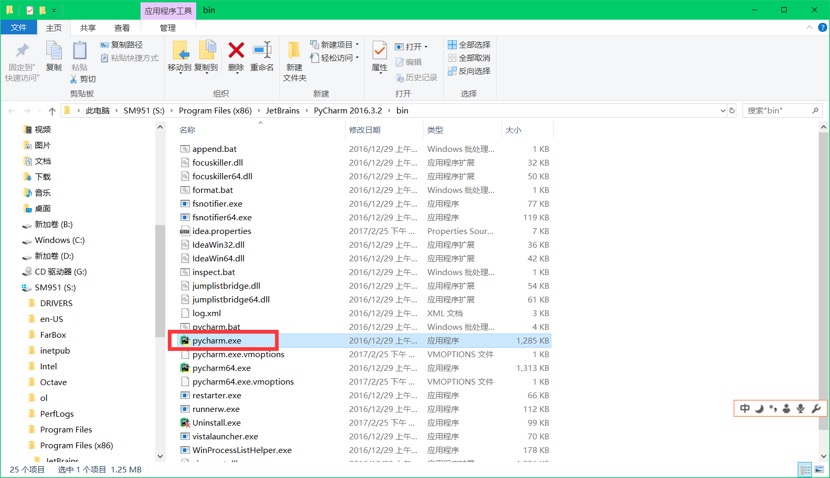Click the Rename (重命名) icon

click(x=262, y=51)
